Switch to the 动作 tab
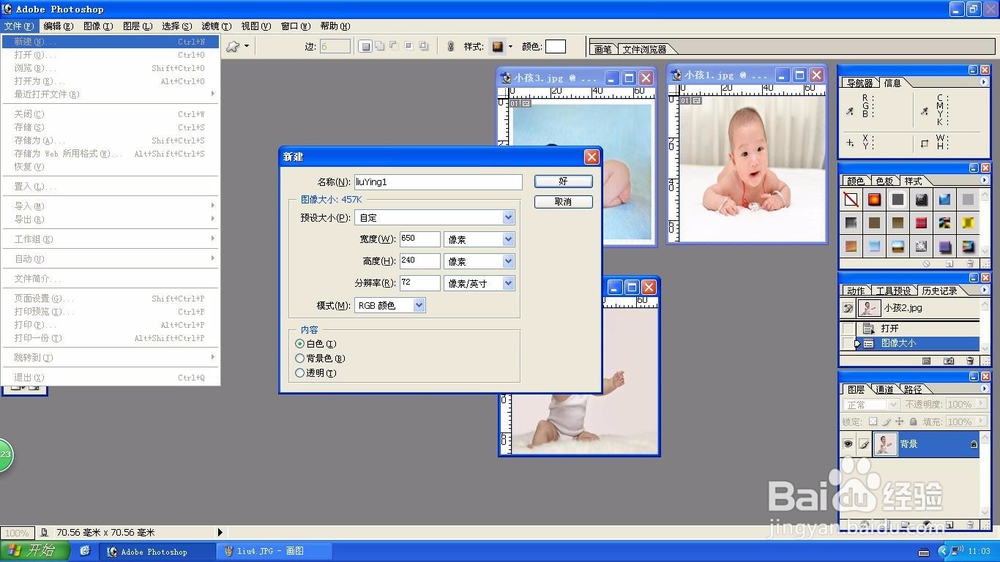Image resolution: width=1000 pixels, height=562 pixels. (x=855, y=291)
